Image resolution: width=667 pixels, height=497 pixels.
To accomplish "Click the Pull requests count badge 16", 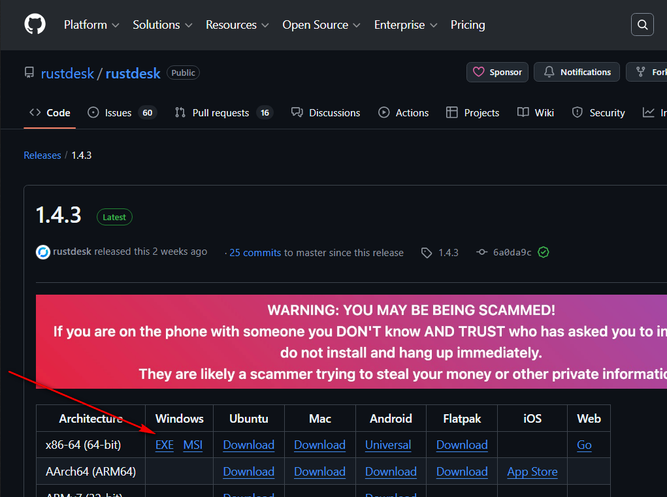I will click(265, 113).
